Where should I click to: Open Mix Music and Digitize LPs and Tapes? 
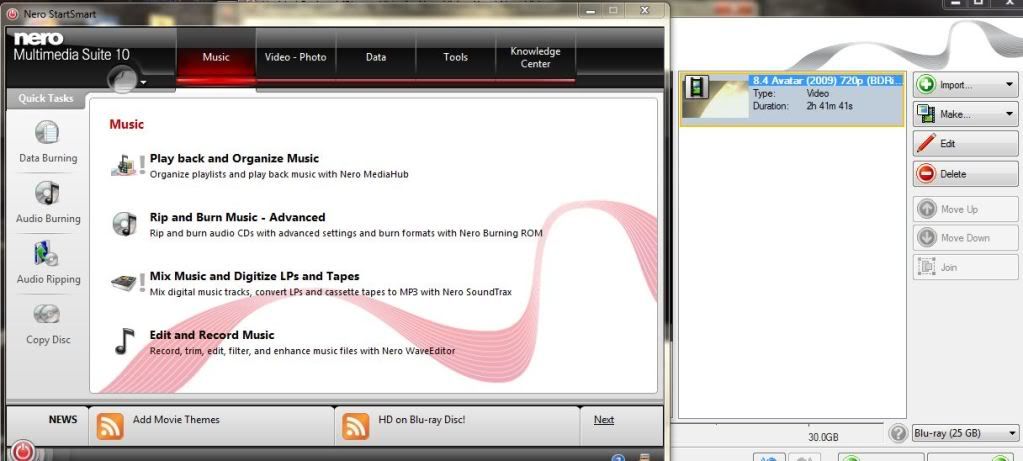[x=254, y=276]
